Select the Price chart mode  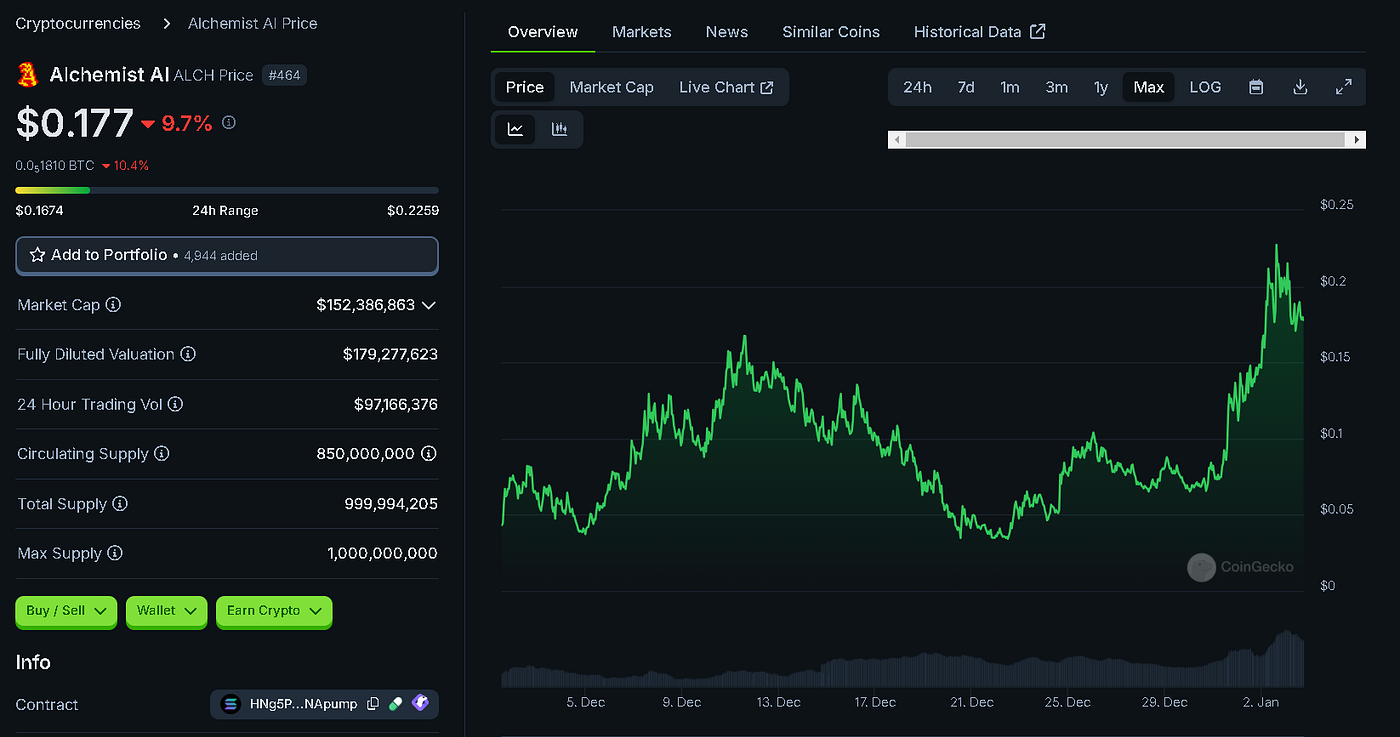pos(525,87)
